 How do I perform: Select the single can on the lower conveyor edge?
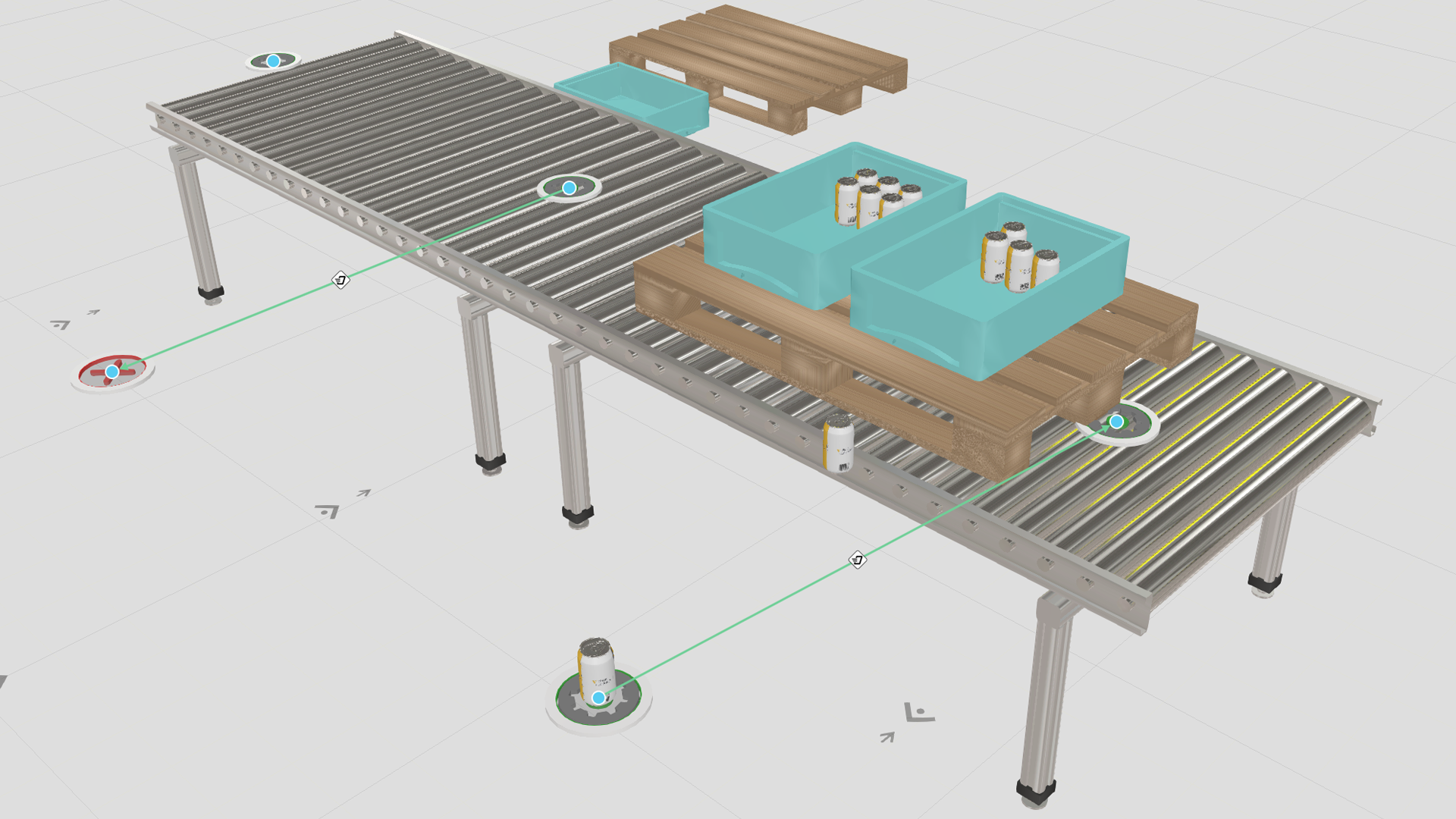[838, 444]
